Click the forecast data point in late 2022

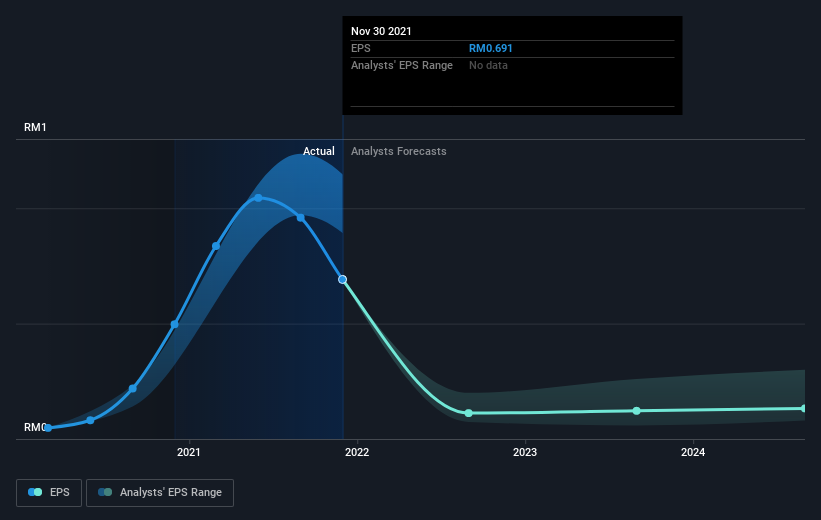[469, 413]
